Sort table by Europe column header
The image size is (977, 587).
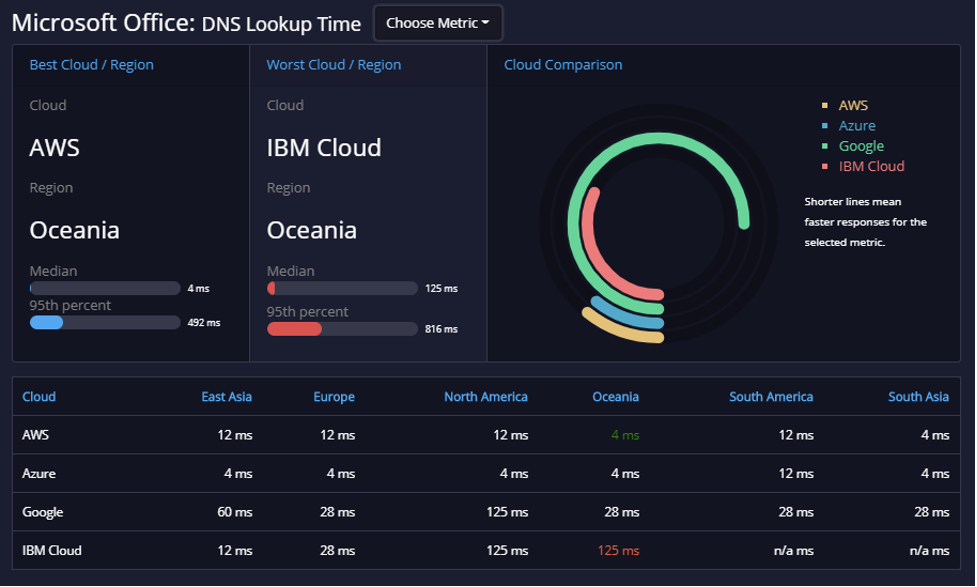[x=334, y=397]
